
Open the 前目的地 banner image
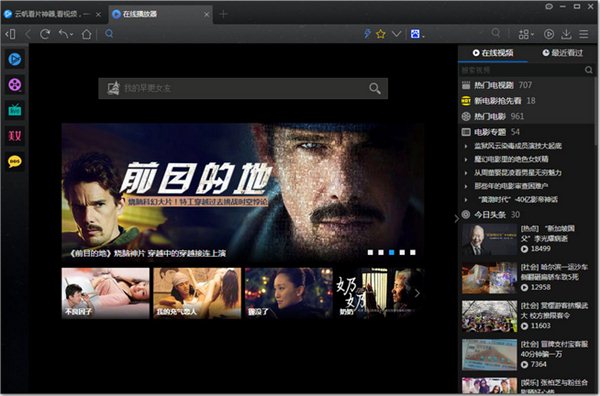pos(243,192)
